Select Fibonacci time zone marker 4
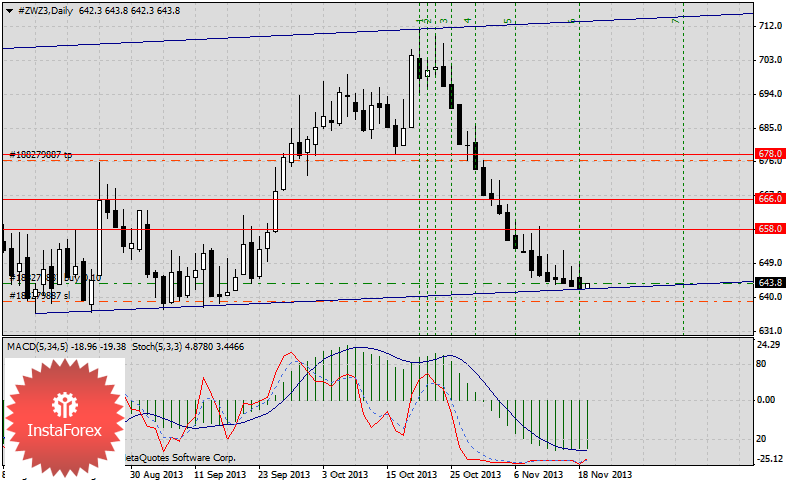The image size is (793, 483). pos(468,21)
